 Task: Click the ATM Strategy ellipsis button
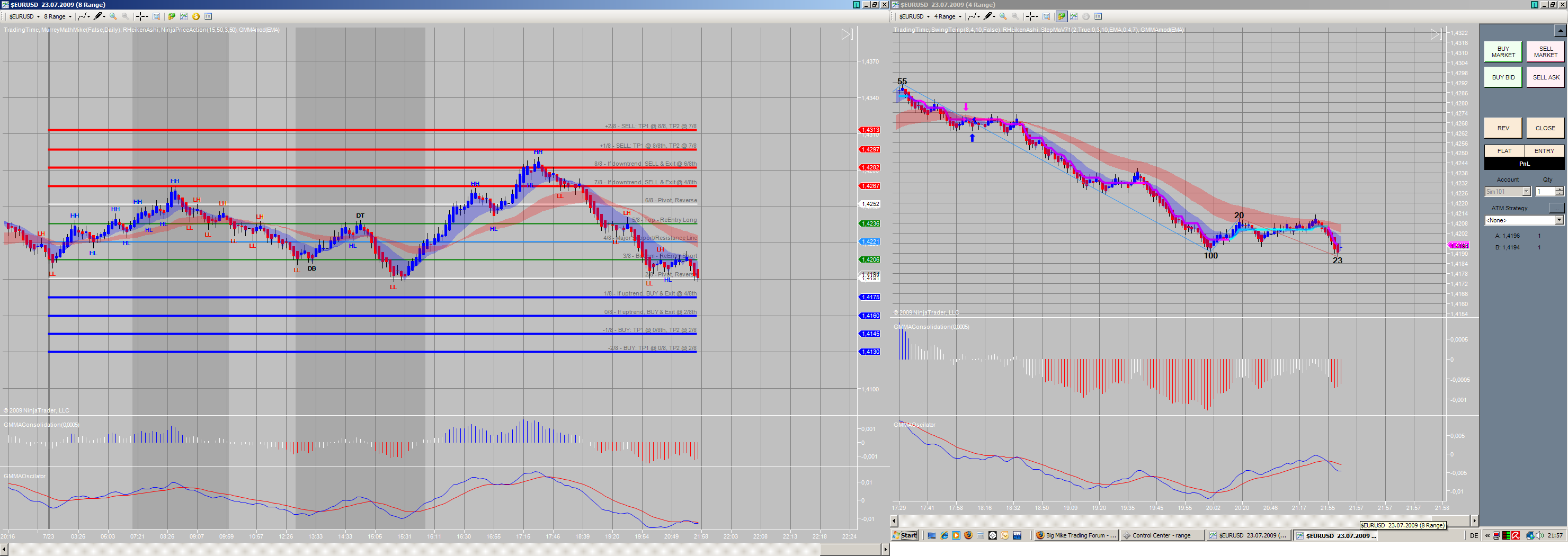[x=1556, y=208]
